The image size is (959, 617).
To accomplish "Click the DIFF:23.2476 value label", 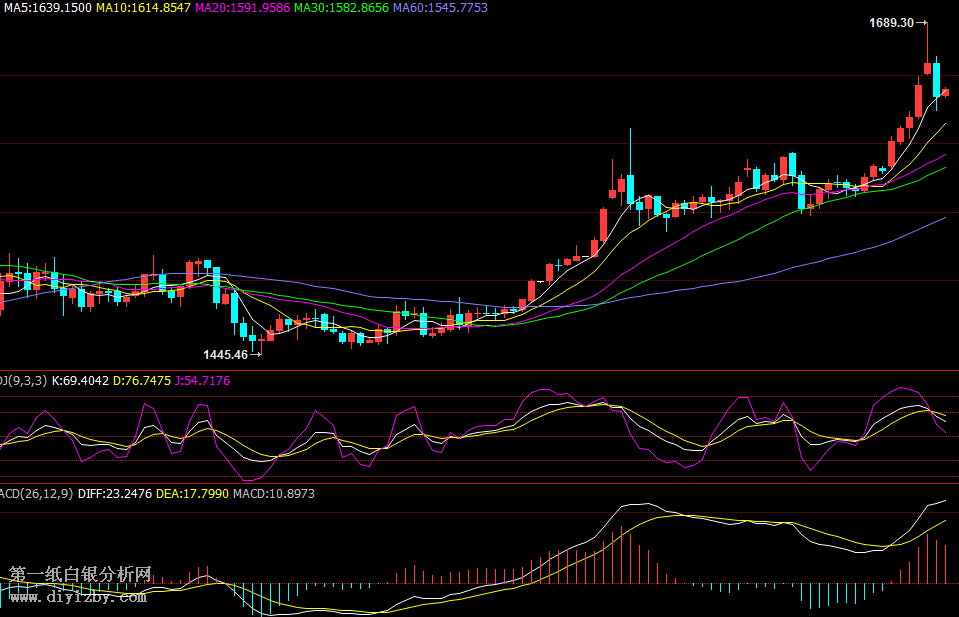I will [x=114, y=494].
